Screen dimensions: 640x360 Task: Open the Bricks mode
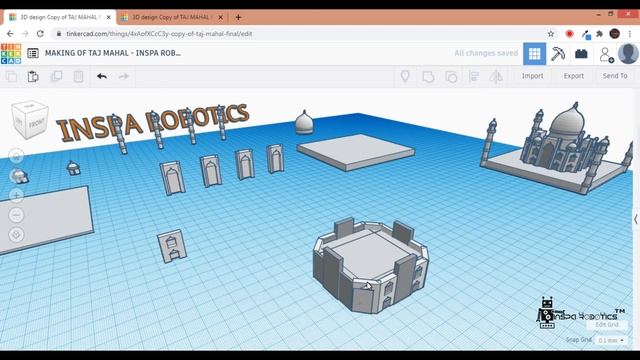coord(581,53)
